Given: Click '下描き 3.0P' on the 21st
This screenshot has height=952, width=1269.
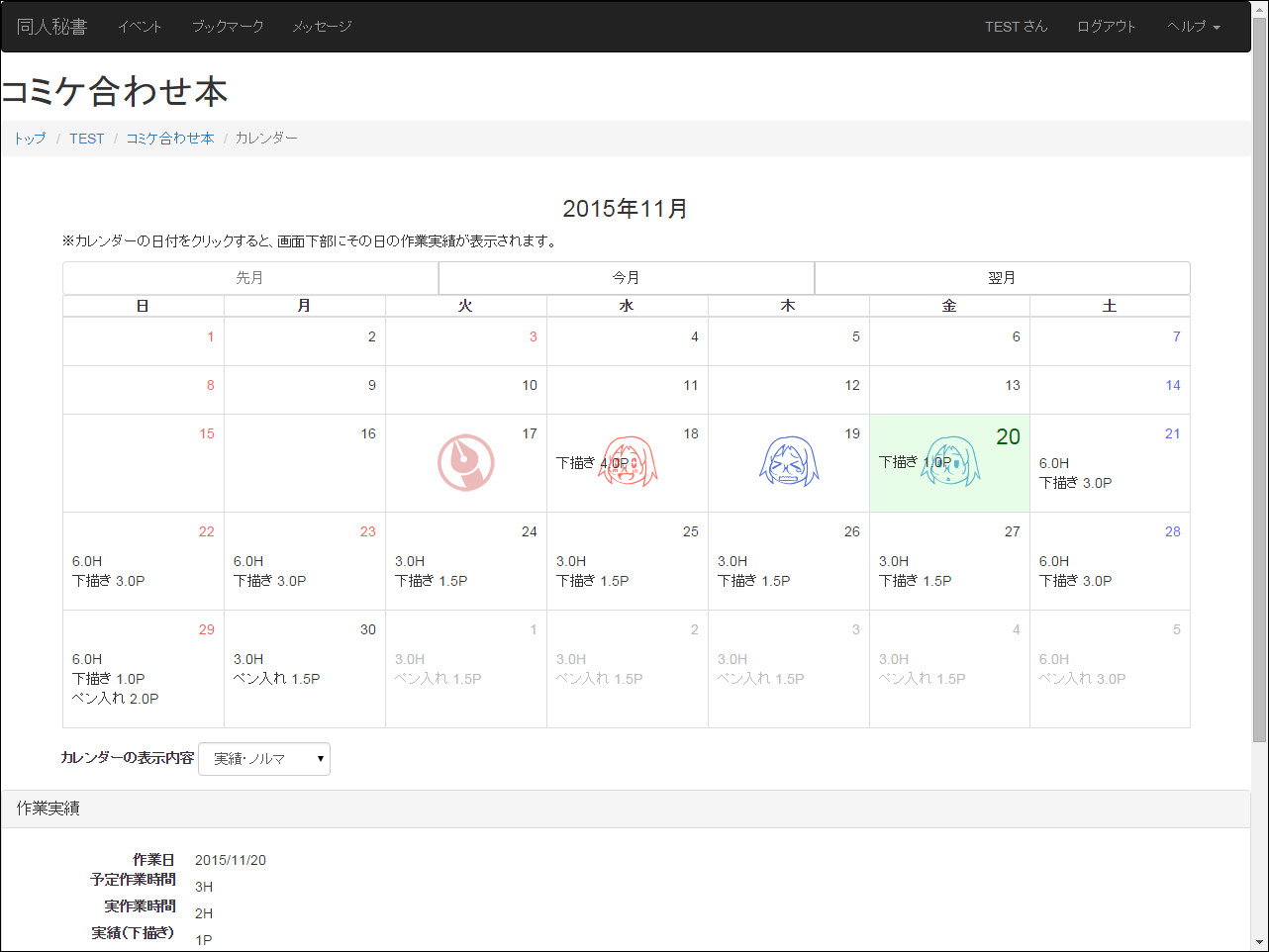Looking at the screenshot, I should (x=1075, y=483).
